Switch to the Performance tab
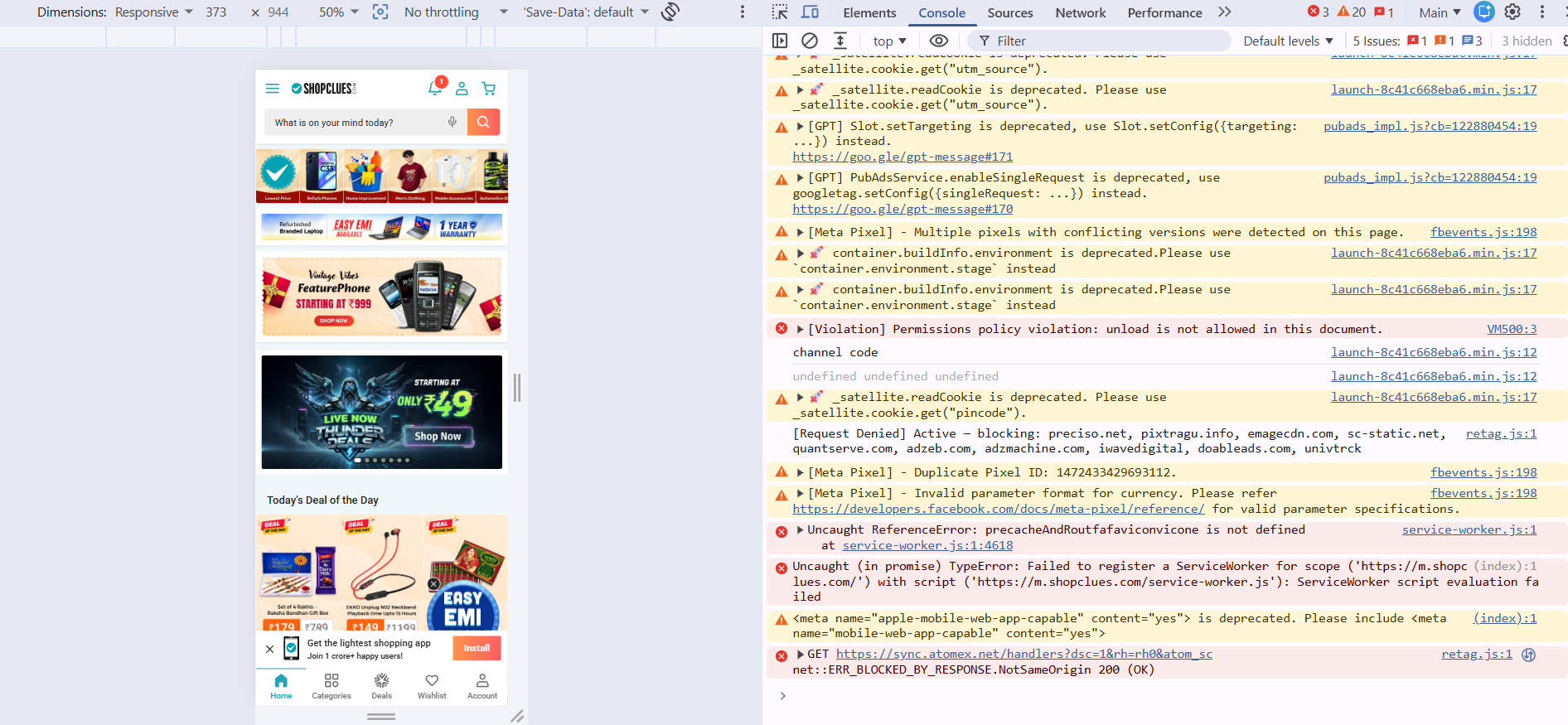This screenshot has height=725, width=1568. coord(1164,12)
